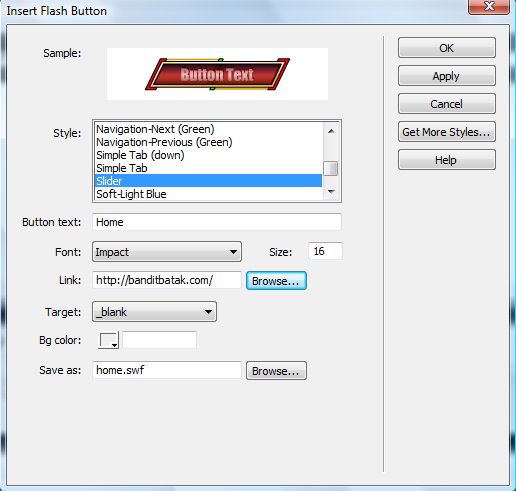Browse for a link target next to Link field
This screenshot has width=516, height=491.
point(276,281)
